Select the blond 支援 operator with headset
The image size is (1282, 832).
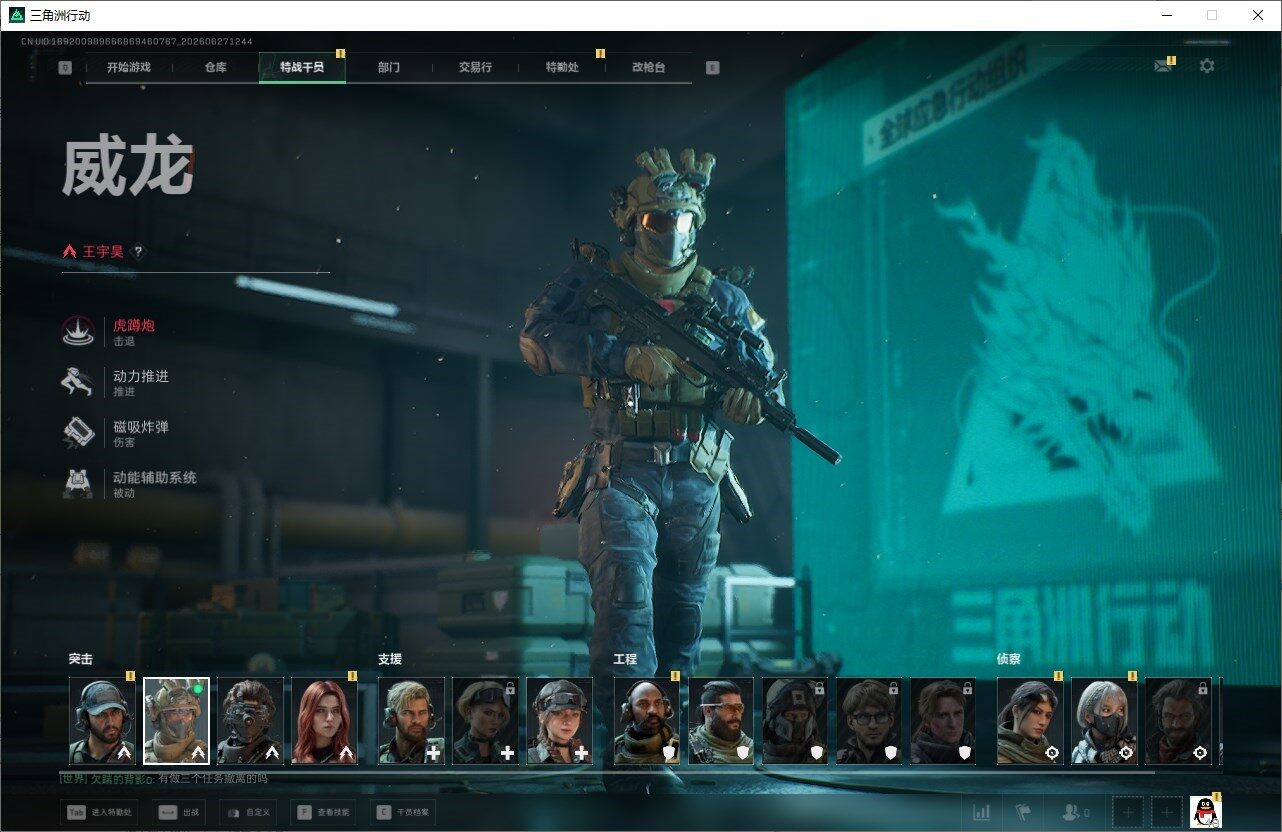(x=411, y=721)
